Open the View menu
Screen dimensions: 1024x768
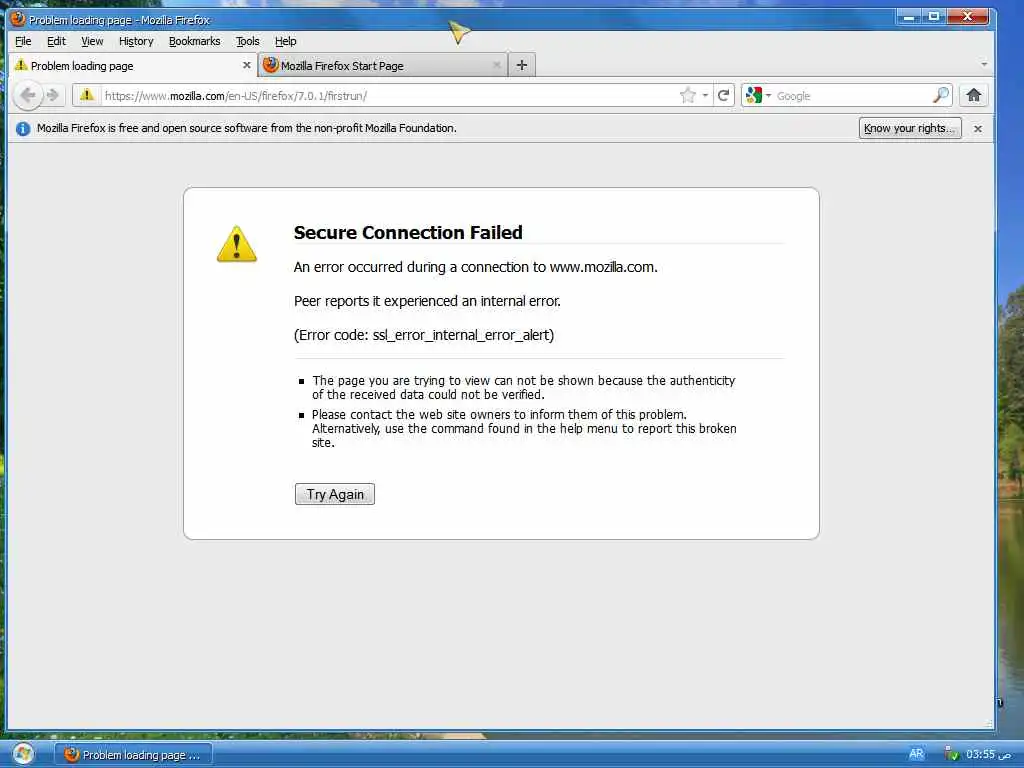tap(92, 41)
